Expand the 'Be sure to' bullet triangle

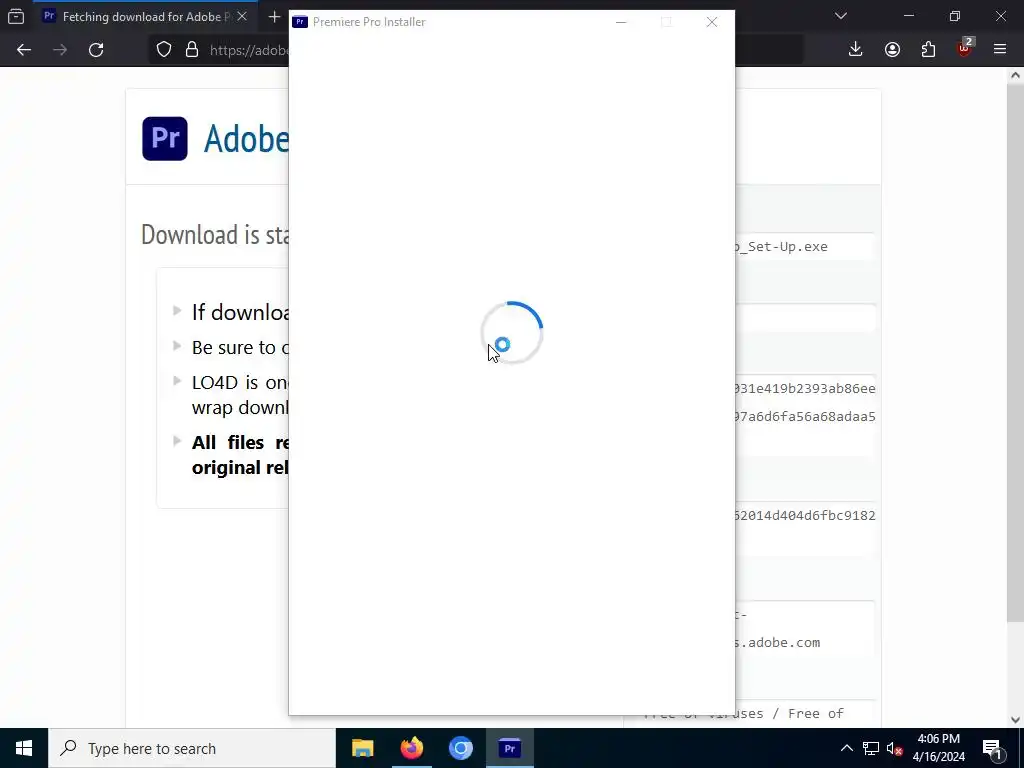pyautogui.click(x=177, y=345)
